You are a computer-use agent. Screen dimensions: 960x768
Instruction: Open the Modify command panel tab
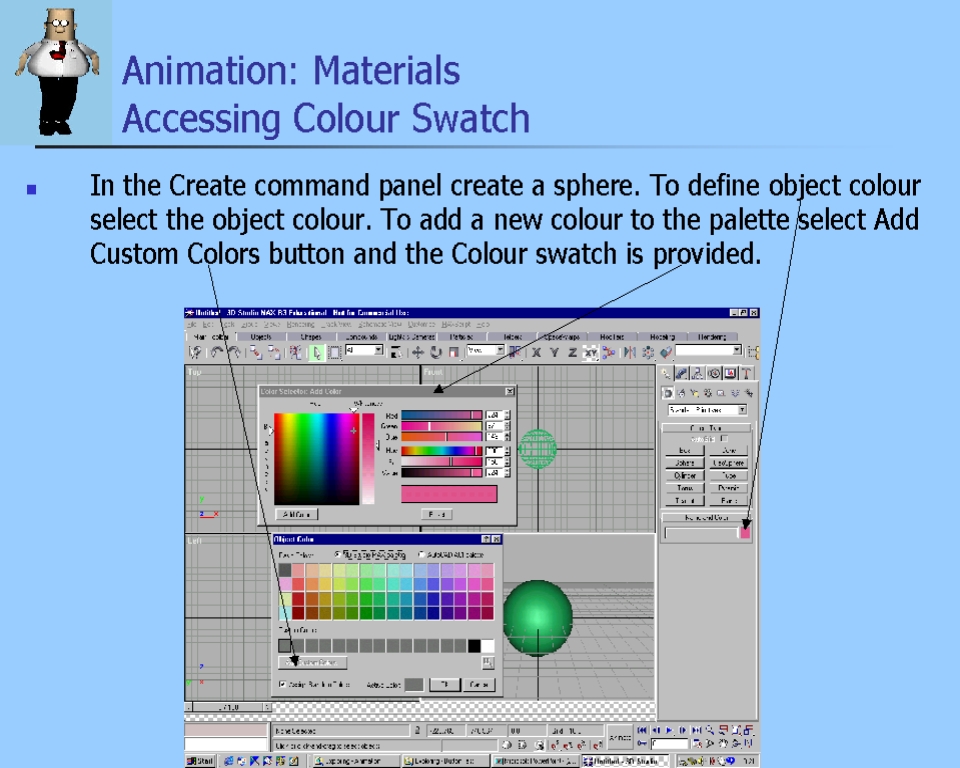[x=682, y=373]
